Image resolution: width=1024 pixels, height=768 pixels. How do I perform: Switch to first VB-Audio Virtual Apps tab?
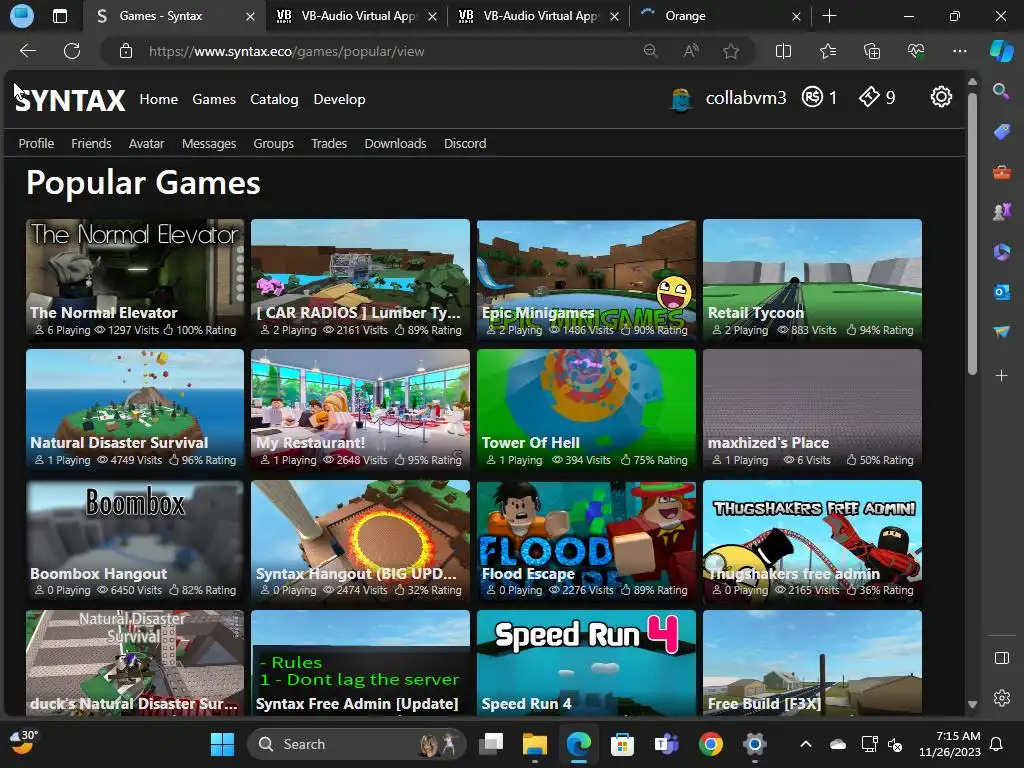click(x=357, y=16)
